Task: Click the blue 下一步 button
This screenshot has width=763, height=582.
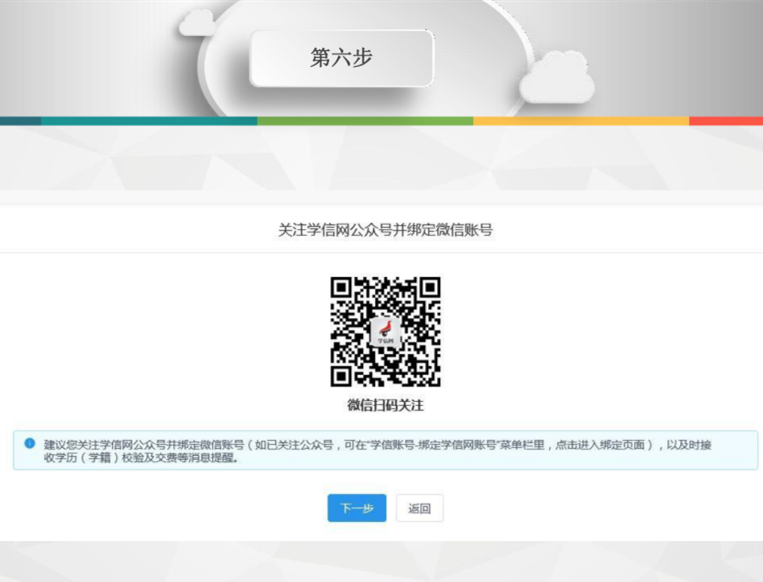Action: (356, 508)
